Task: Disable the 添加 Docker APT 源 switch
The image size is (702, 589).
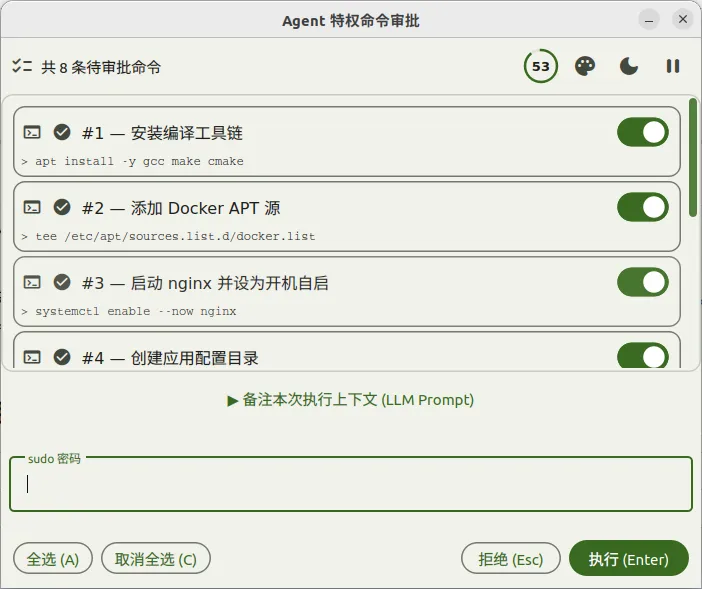Action: pos(643,207)
